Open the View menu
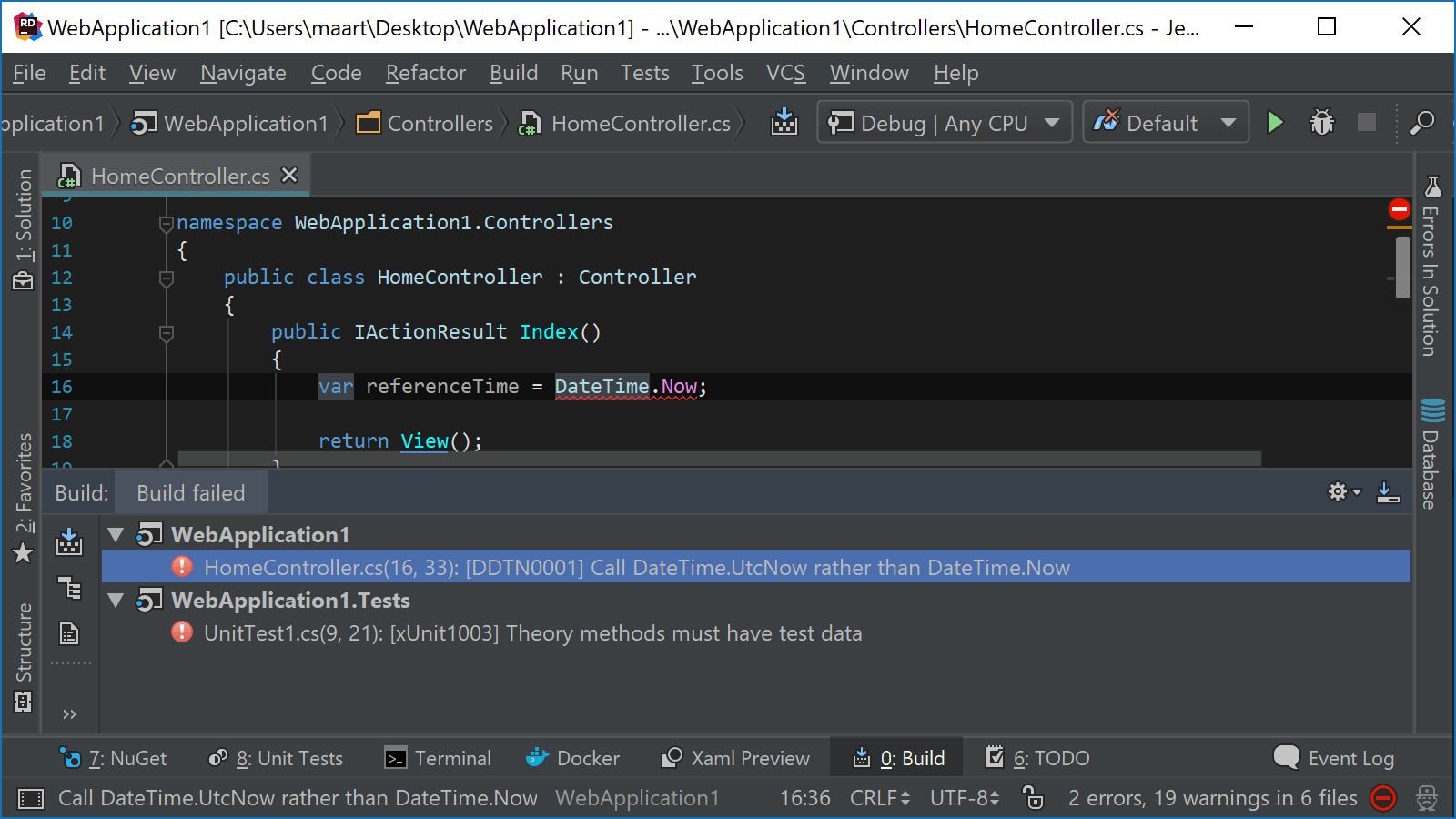This screenshot has height=819, width=1456. 152,73
